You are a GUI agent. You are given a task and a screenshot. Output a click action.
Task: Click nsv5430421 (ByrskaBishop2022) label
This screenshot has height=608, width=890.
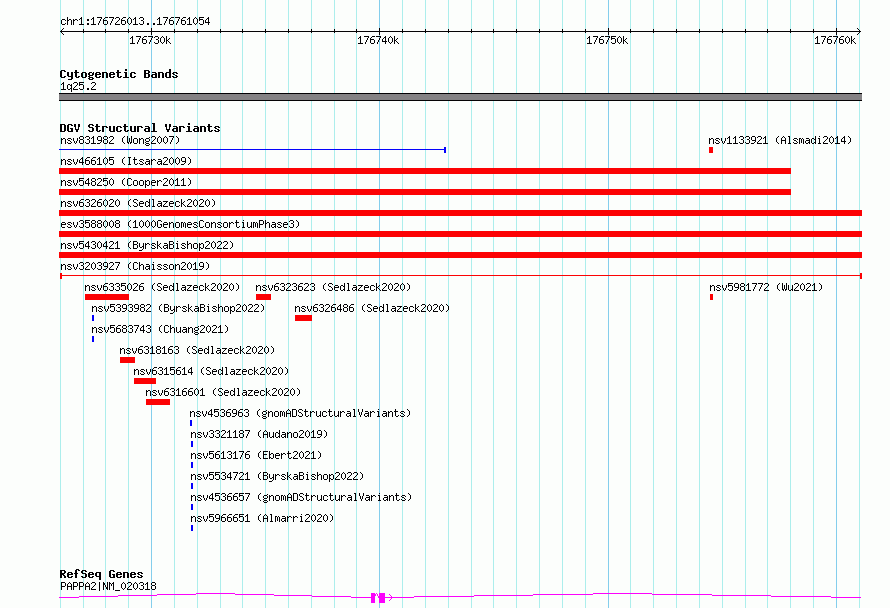147,245
